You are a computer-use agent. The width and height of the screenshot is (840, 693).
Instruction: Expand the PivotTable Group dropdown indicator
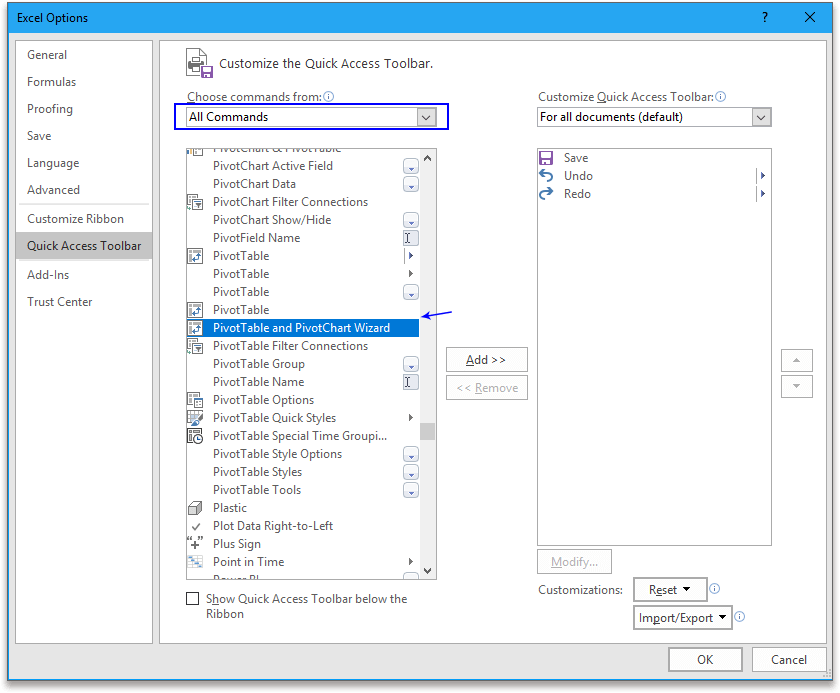tap(410, 364)
